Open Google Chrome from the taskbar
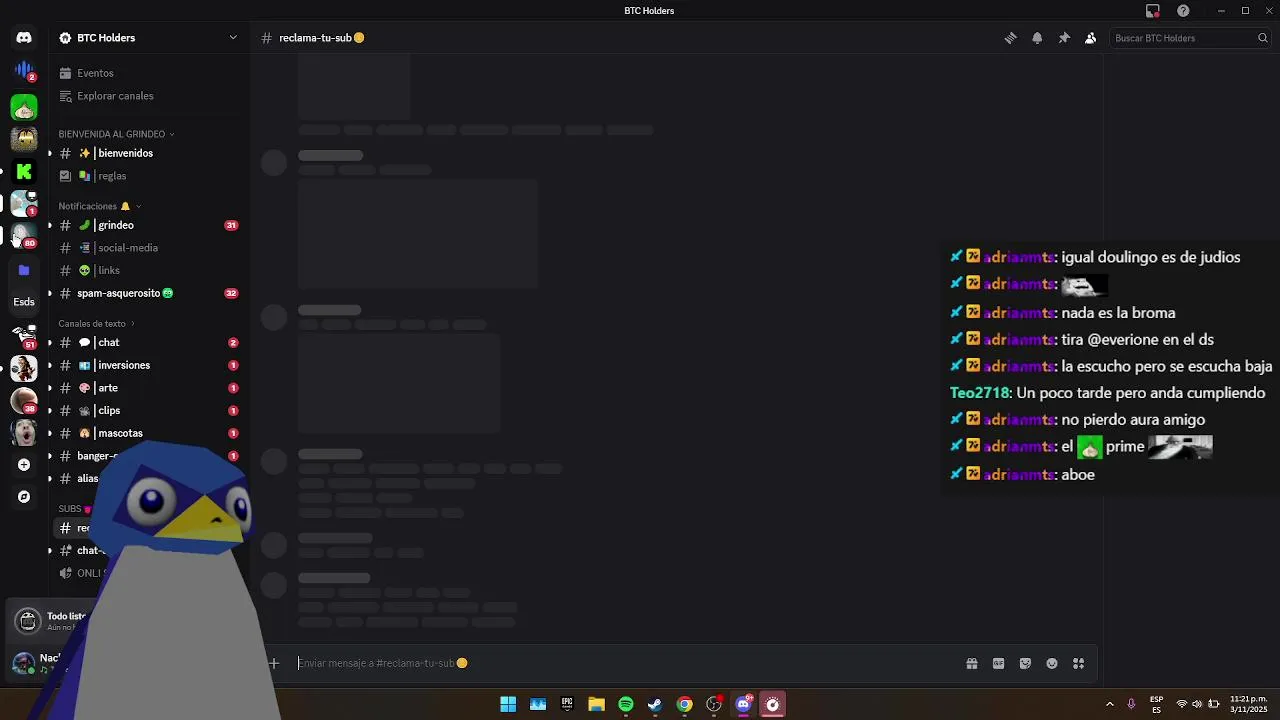The width and height of the screenshot is (1280, 720). tap(684, 704)
